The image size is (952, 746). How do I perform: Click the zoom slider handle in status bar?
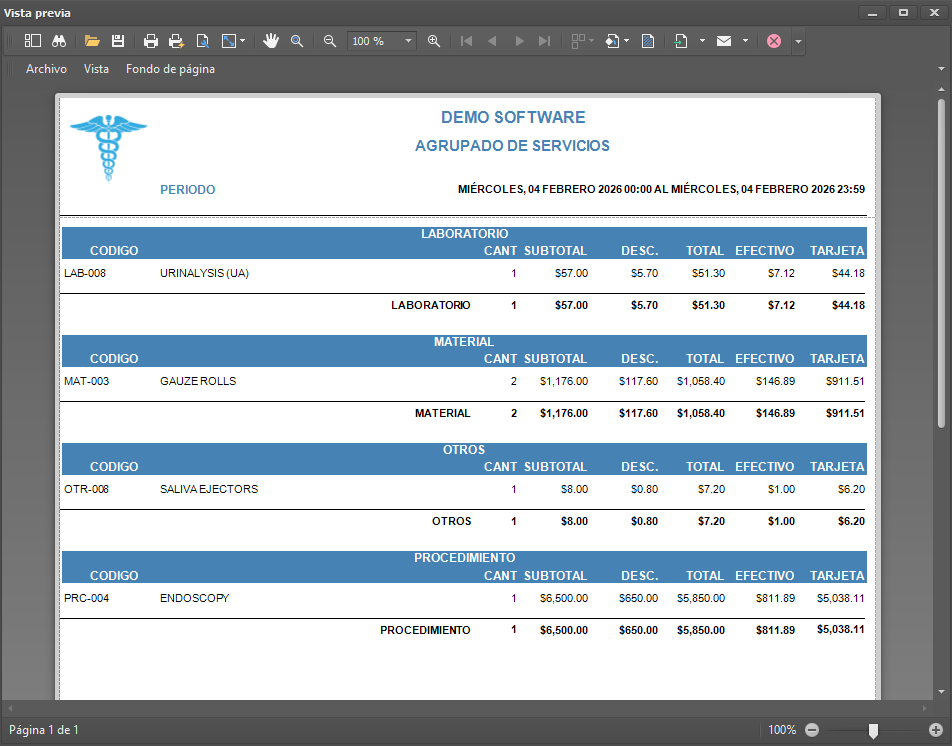pos(873,731)
